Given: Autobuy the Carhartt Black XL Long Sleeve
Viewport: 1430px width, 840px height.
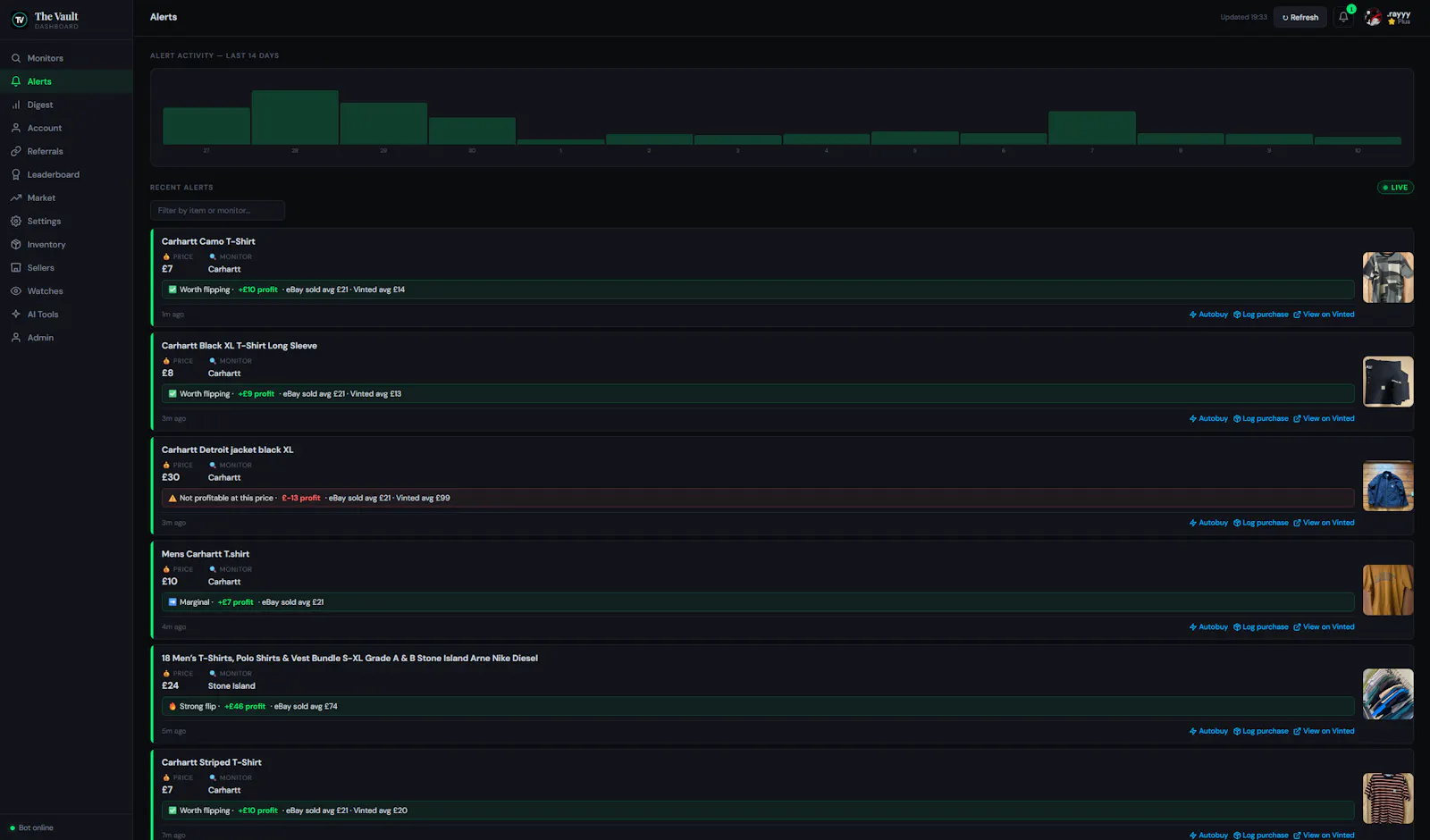Looking at the screenshot, I should [x=1208, y=418].
